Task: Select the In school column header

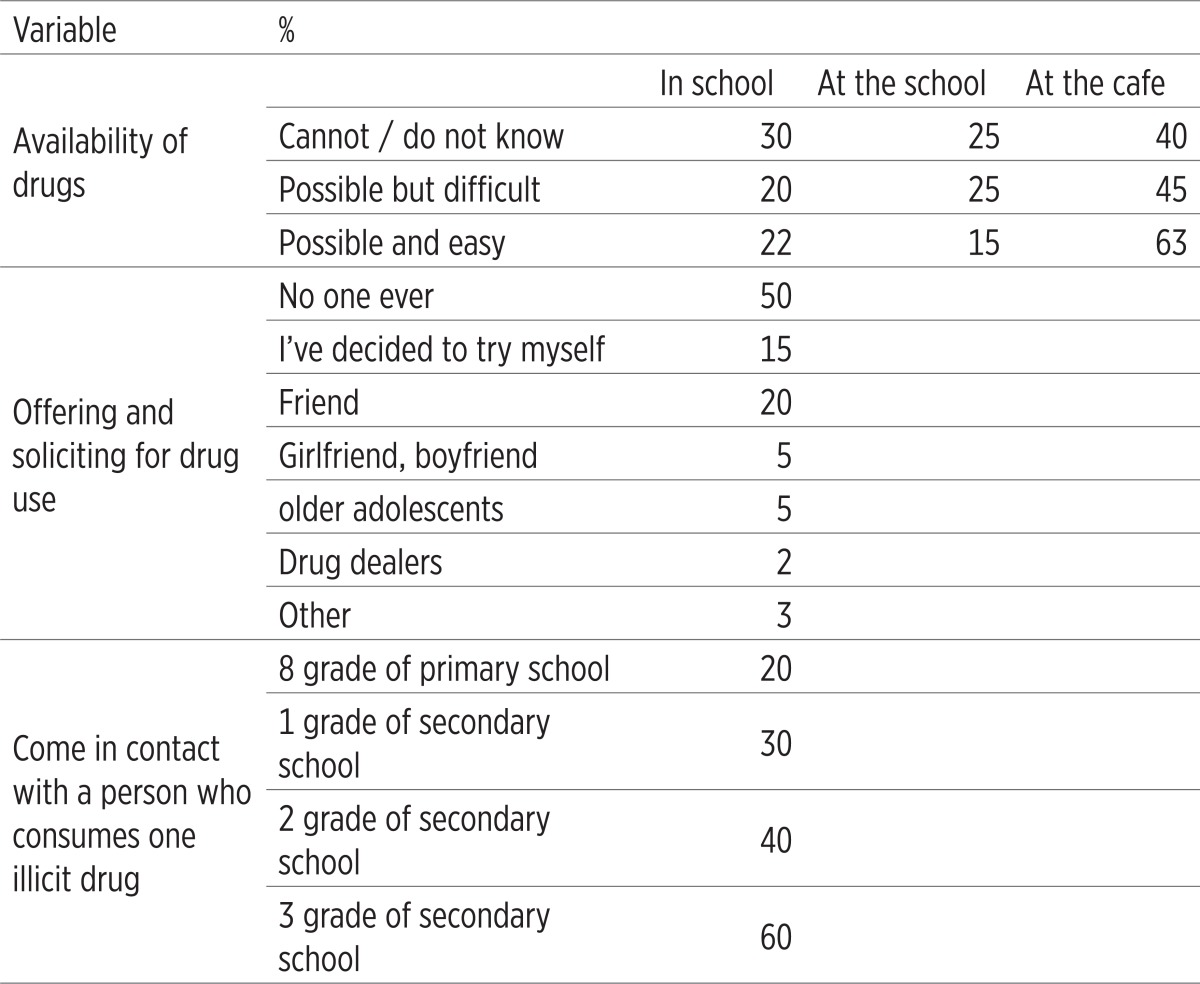Action: click(x=716, y=84)
